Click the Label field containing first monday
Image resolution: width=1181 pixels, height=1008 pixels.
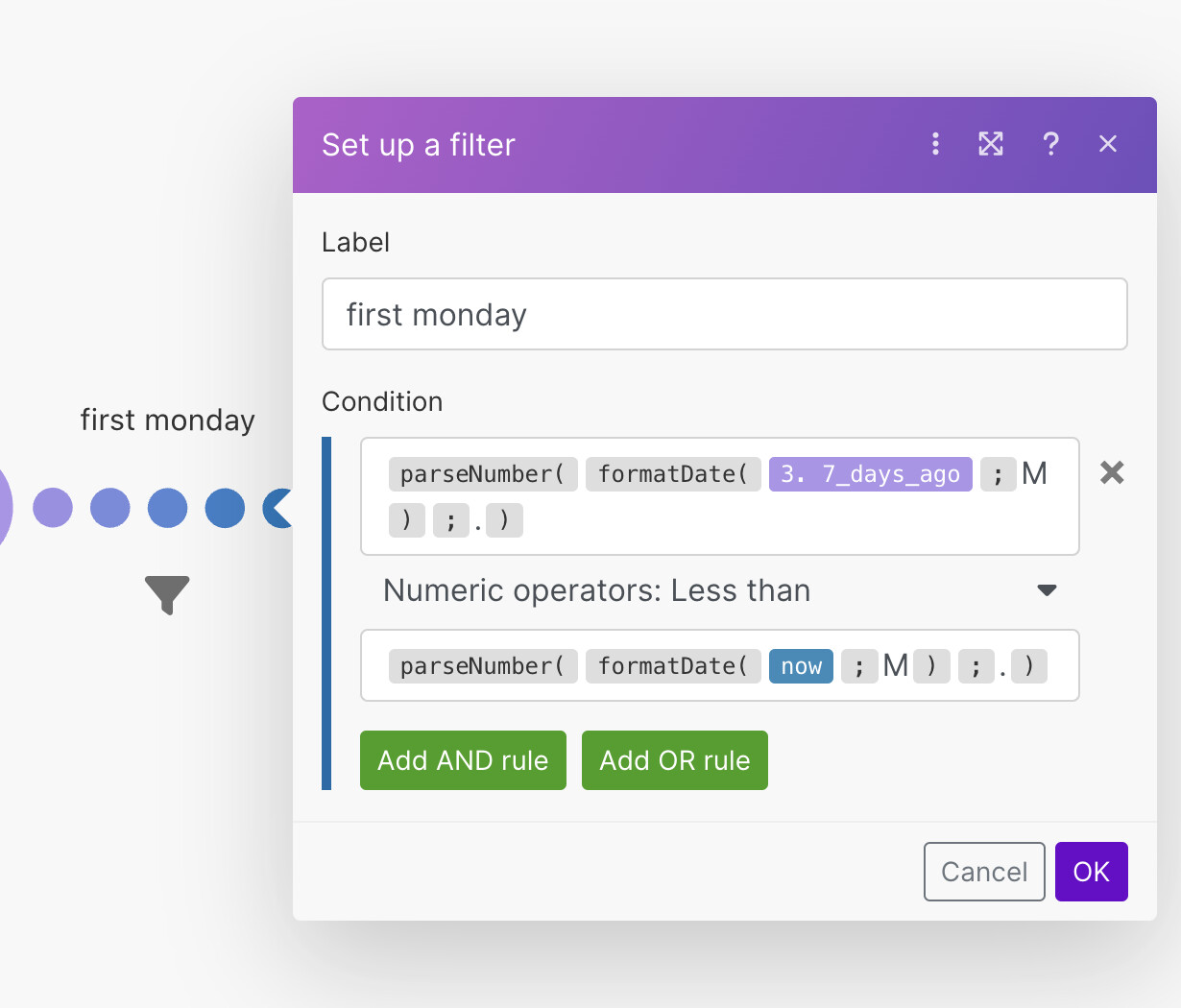pyautogui.click(x=724, y=314)
